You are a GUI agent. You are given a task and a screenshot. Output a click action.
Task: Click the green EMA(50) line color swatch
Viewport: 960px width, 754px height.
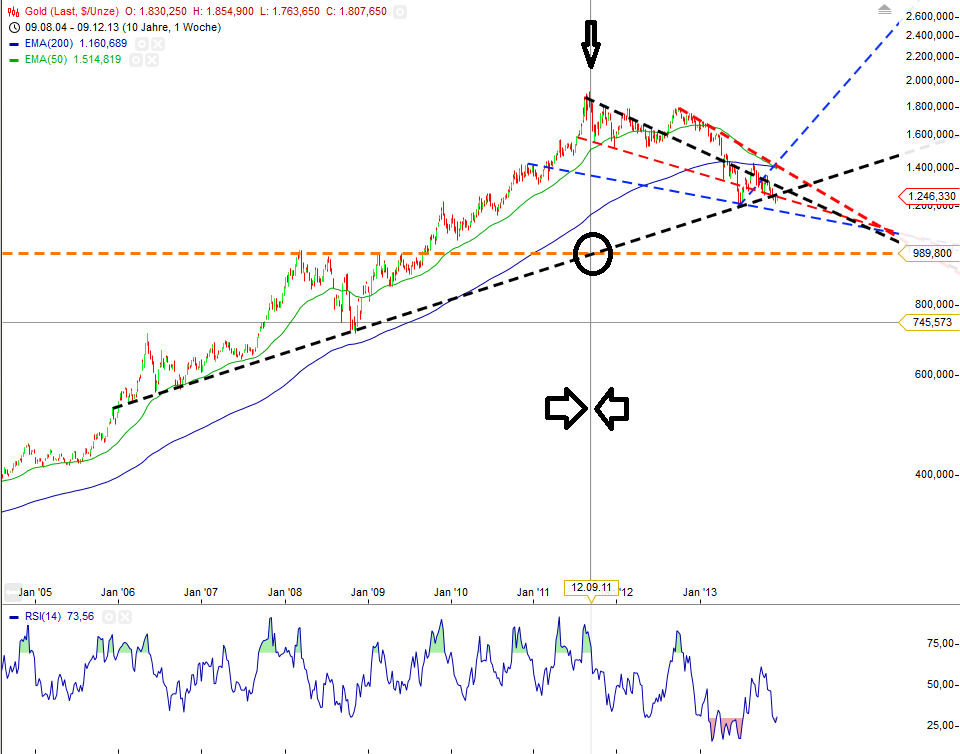point(13,60)
